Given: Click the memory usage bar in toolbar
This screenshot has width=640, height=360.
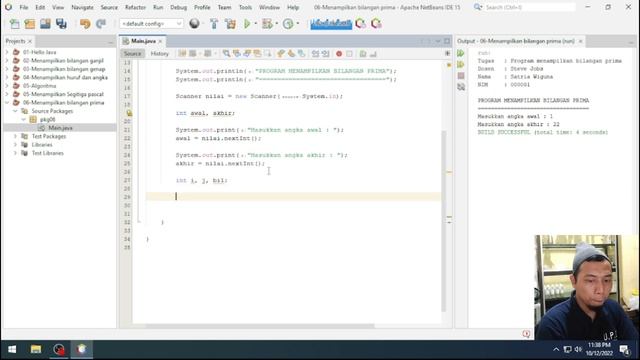Looking at the screenshot, I should (x=331, y=24).
